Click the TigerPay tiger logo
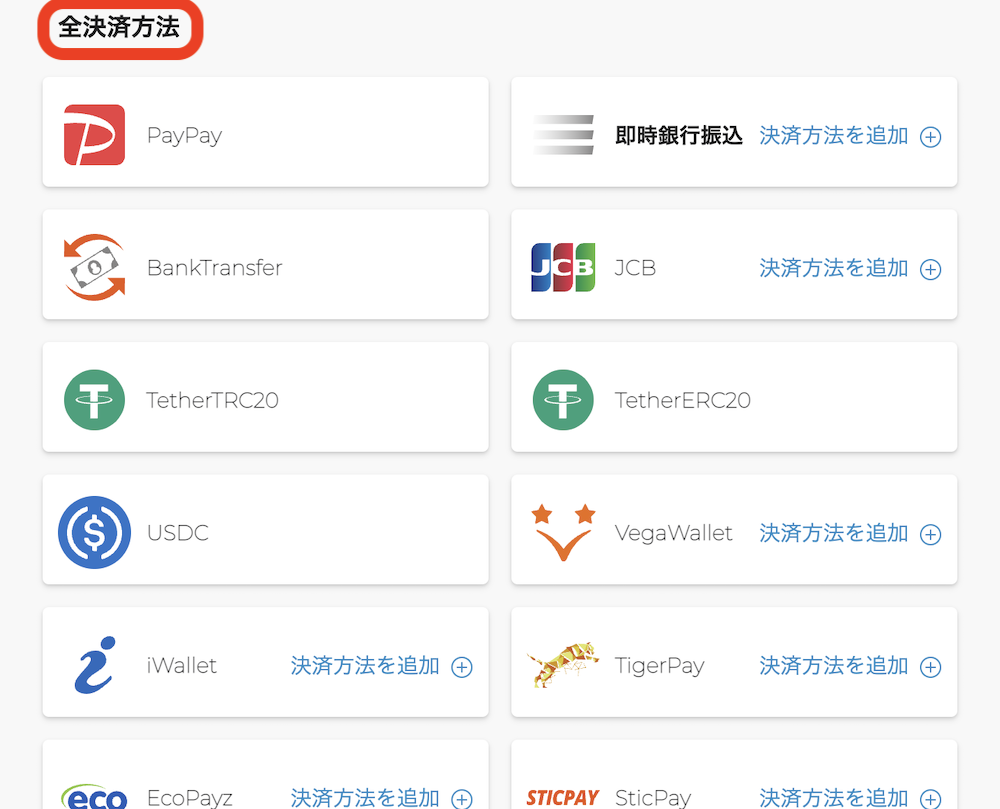1000x809 pixels. 563,665
